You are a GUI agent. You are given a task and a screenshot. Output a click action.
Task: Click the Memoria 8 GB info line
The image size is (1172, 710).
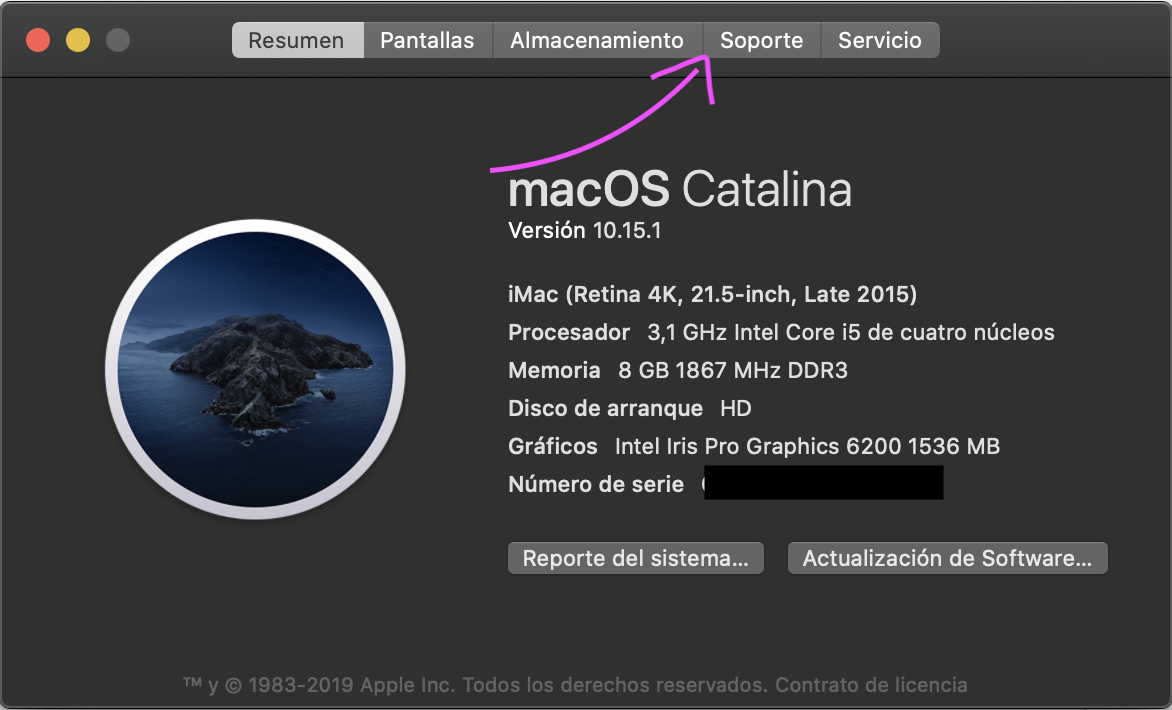[x=678, y=370]
